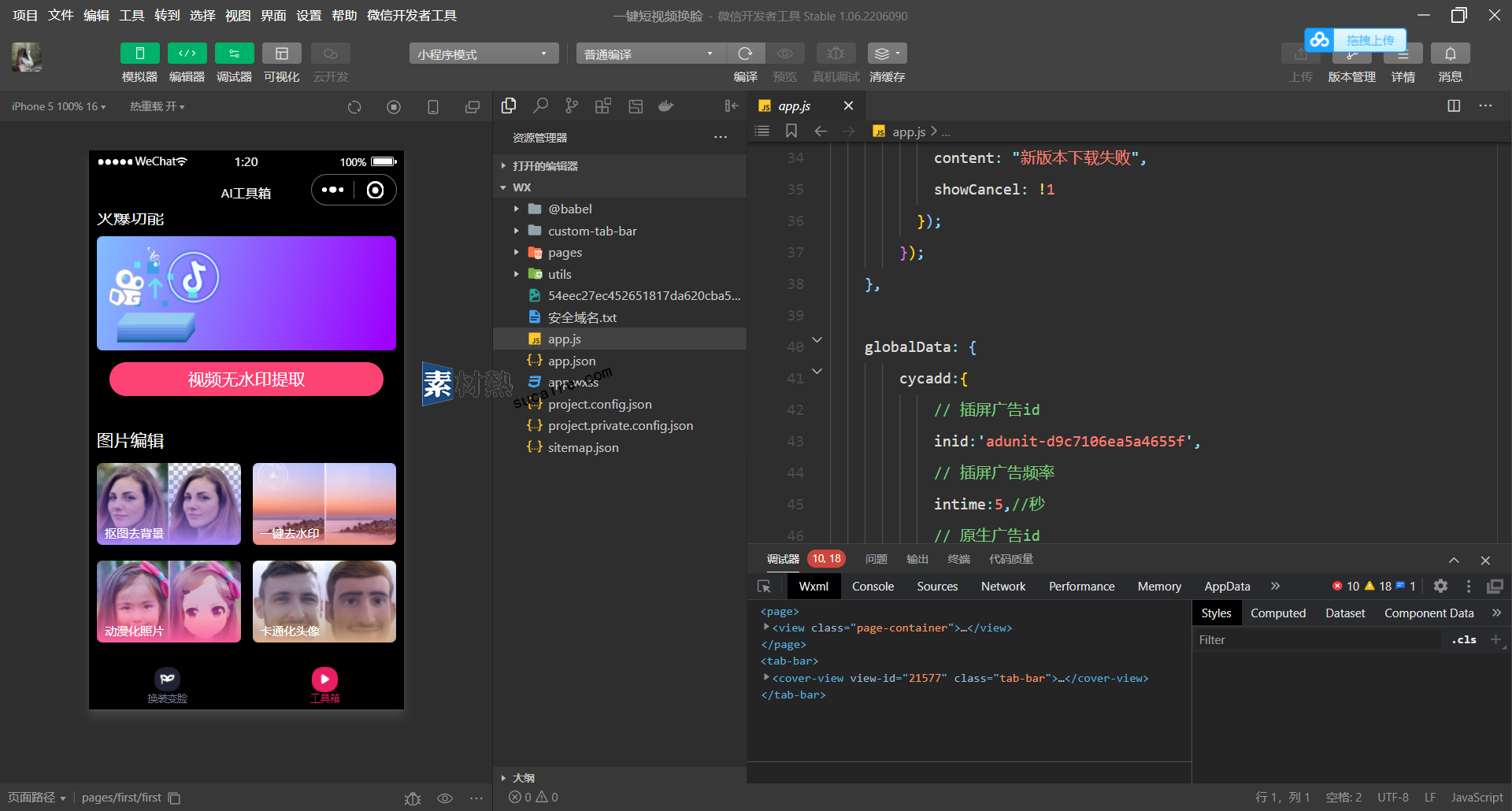The width and height of the screenshot is (1512, 811).
Task: Open the search icon in the editor sidebar
Action: coord(540,106)
